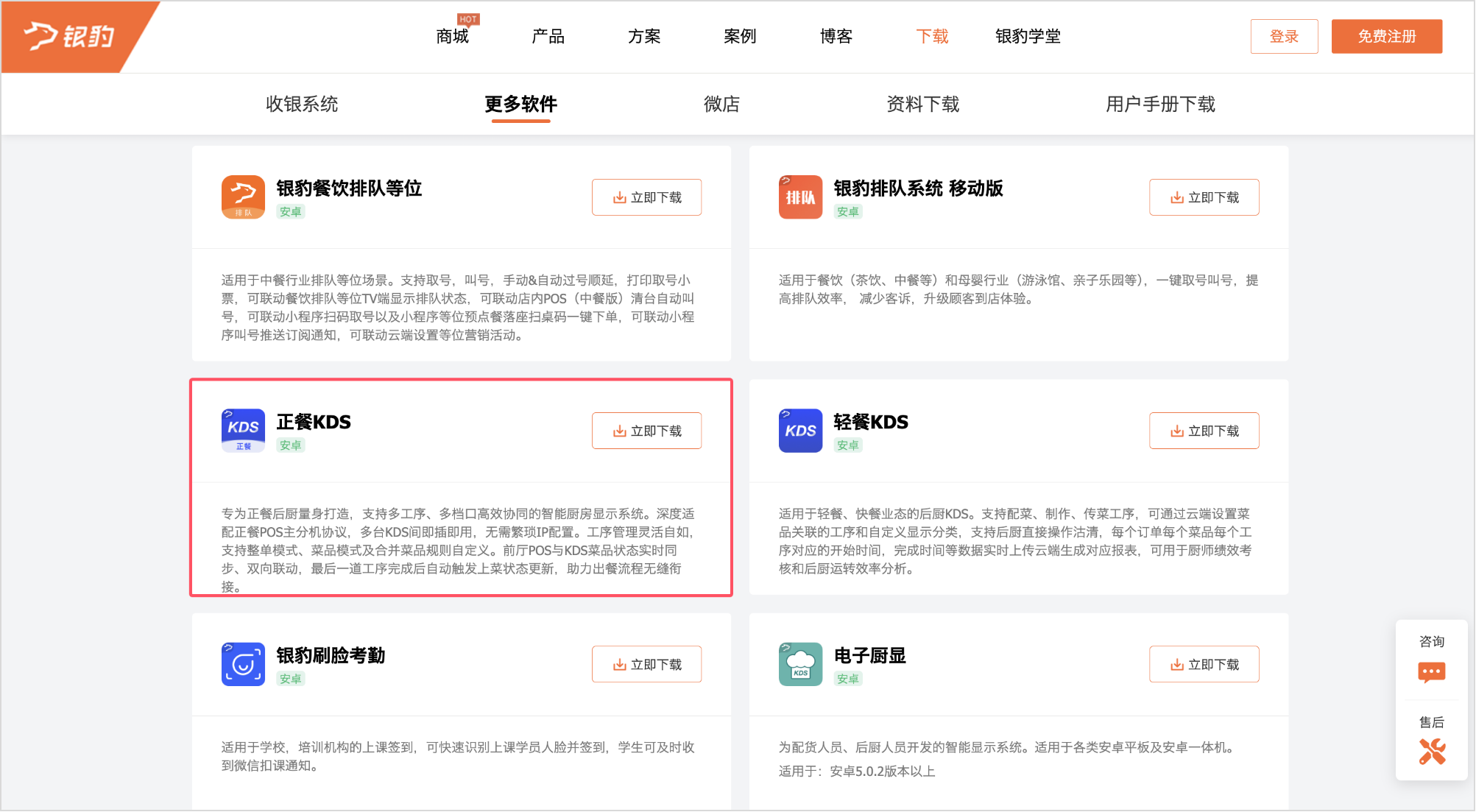
Task: Download 银豹排队系统 移动版 via 立即下载
Action: click(1204, 197)
